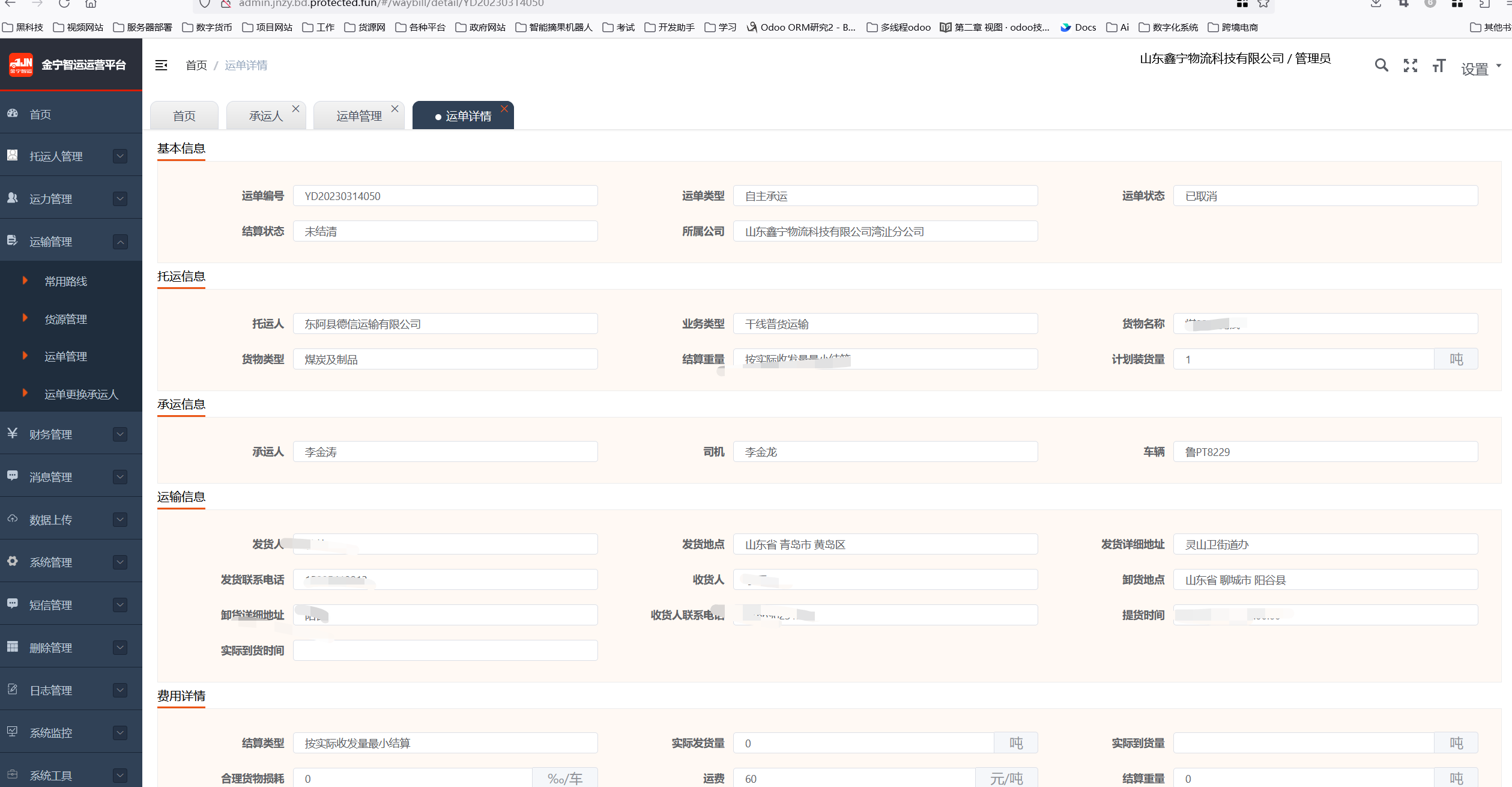Click the 消息管理 chat icon
The width and height of the screenshot is (1512, 787).
pos(12,476)
